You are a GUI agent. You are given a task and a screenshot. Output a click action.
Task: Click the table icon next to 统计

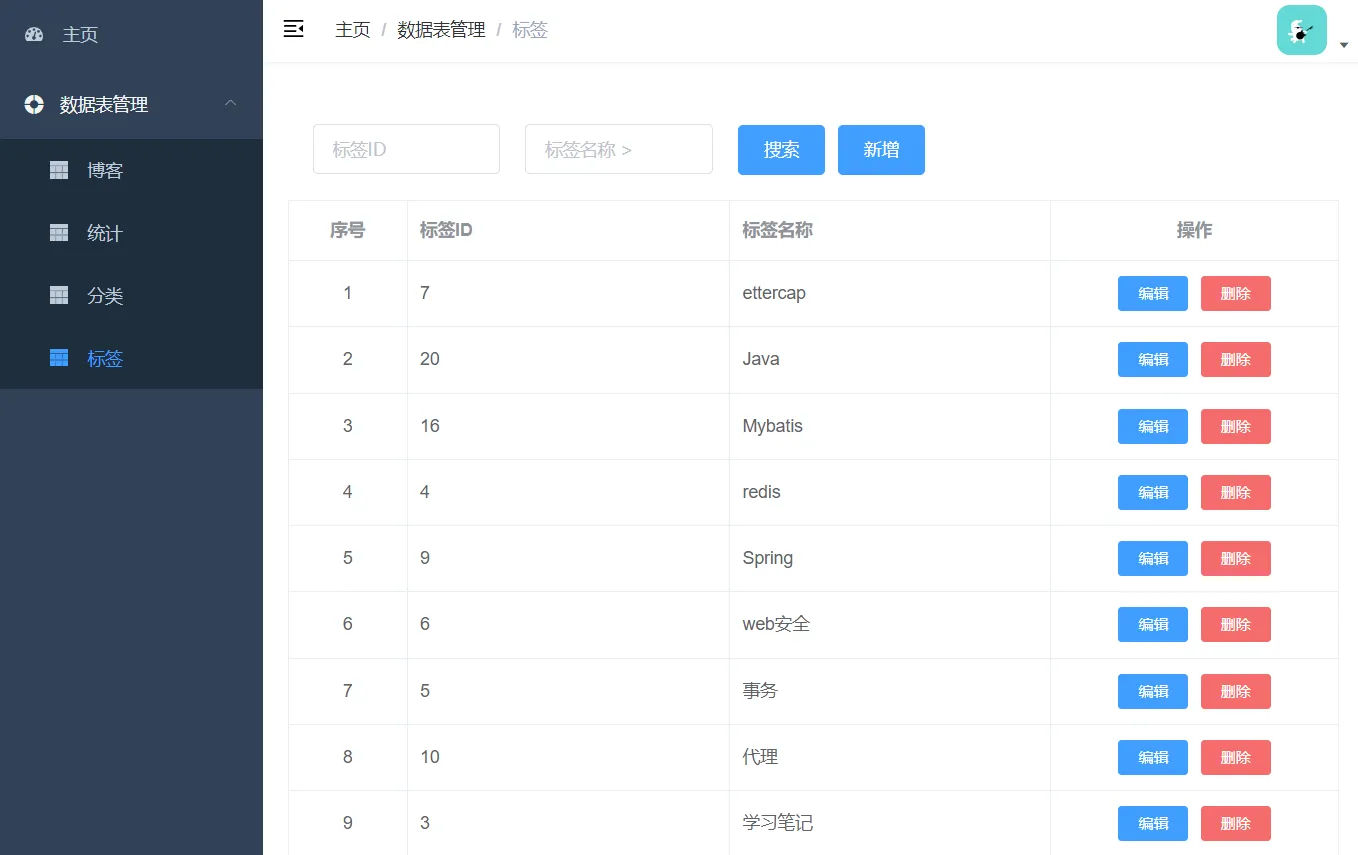tap(59, 233)
